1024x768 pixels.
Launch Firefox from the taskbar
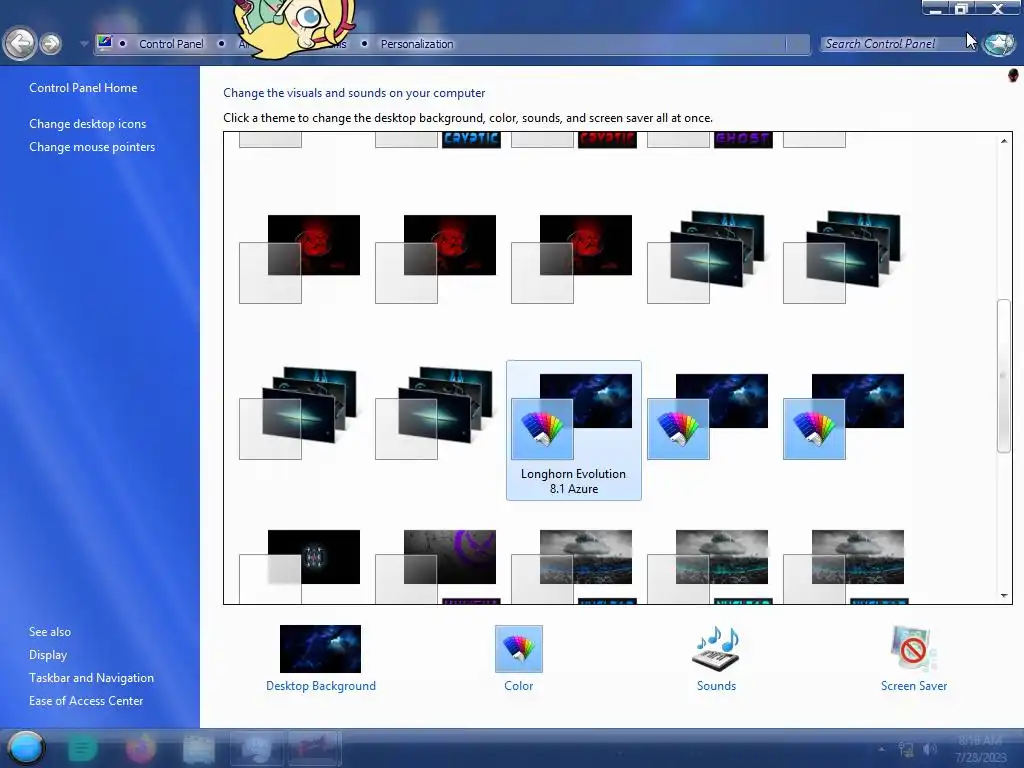[140, 748]
